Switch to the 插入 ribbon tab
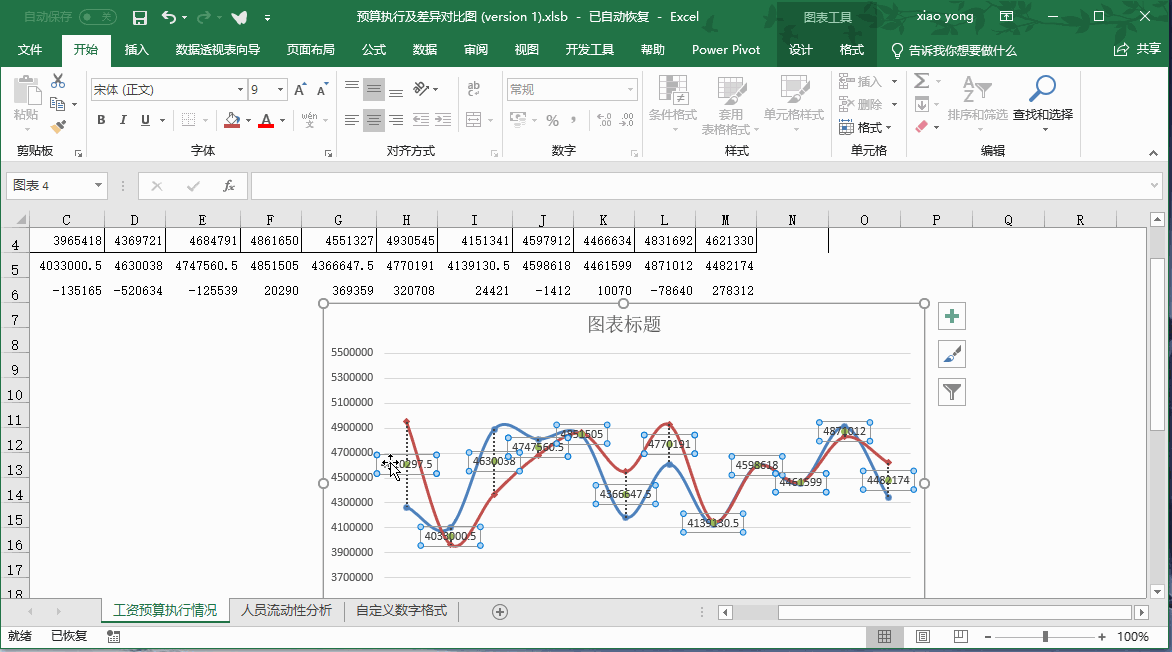Viewport: 1172px width, 652px height. [136, 50]
